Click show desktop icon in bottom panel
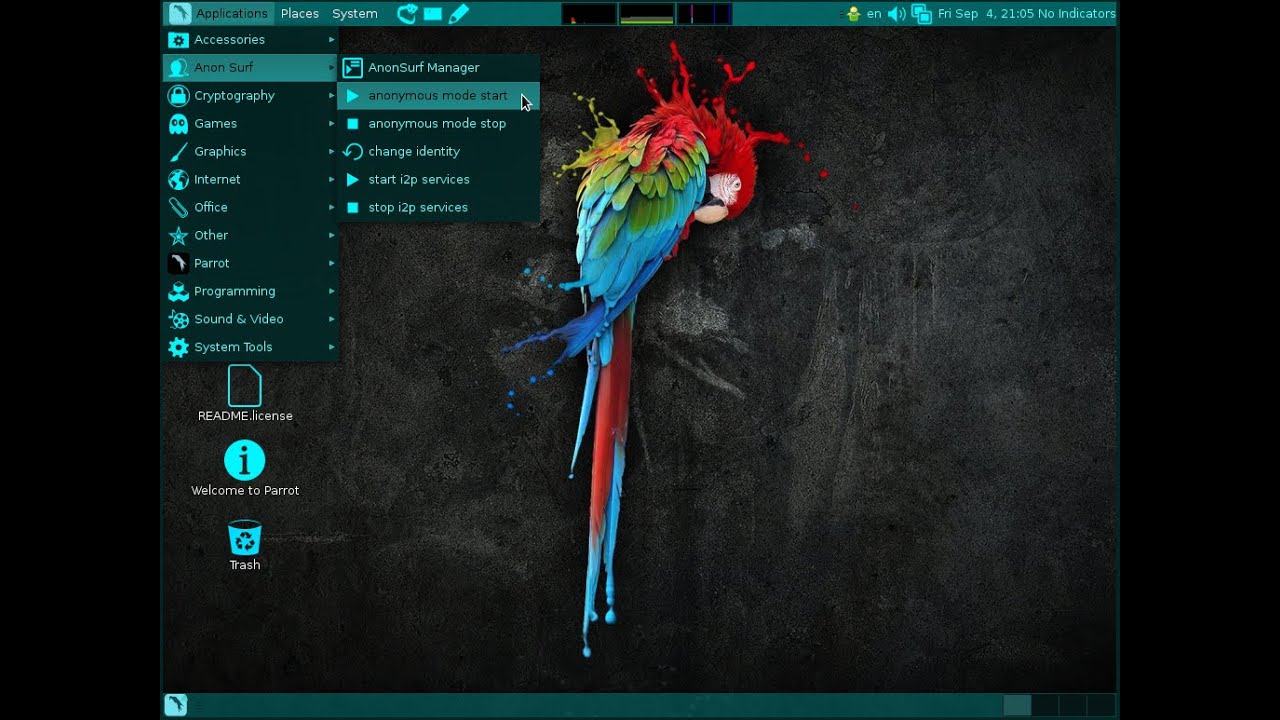 click(176, 705)
